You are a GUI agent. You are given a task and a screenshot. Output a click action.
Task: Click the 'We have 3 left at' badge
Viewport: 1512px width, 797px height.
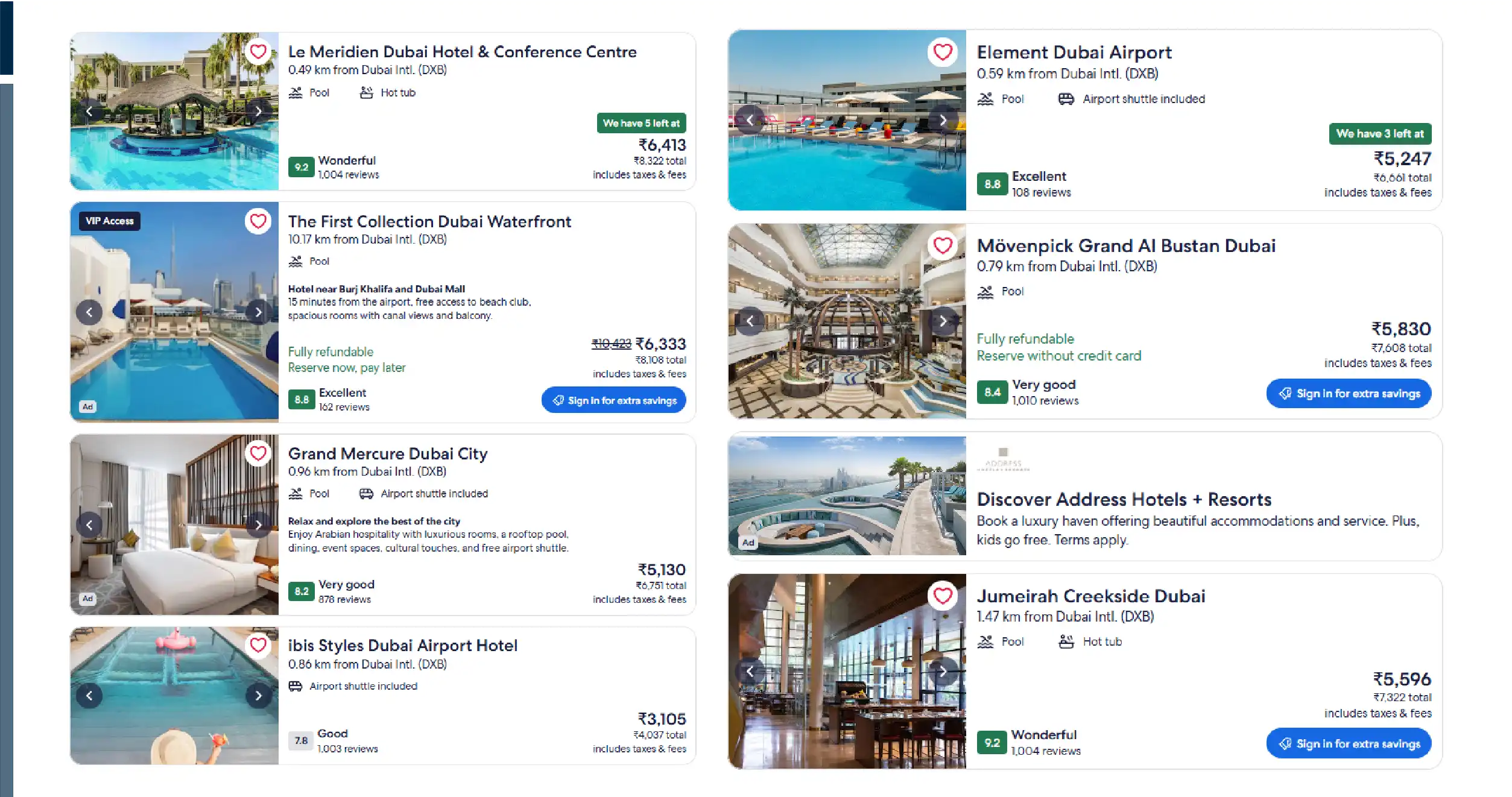(1379, 134)
